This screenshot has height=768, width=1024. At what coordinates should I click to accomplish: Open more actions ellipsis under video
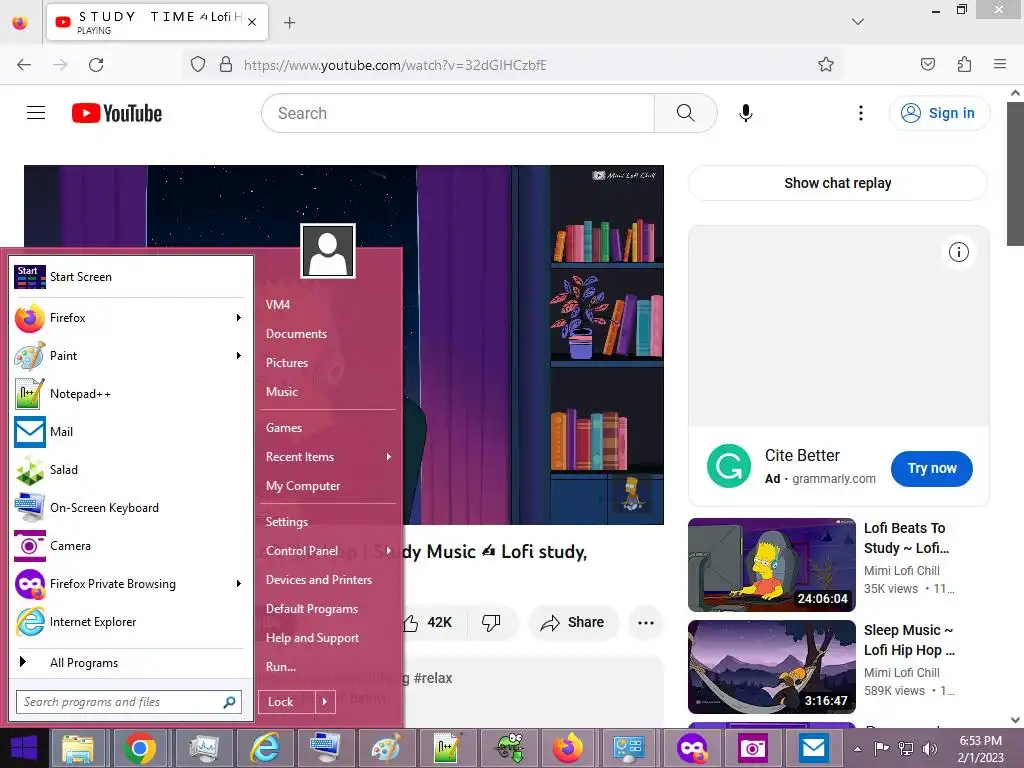coord(646,622)
